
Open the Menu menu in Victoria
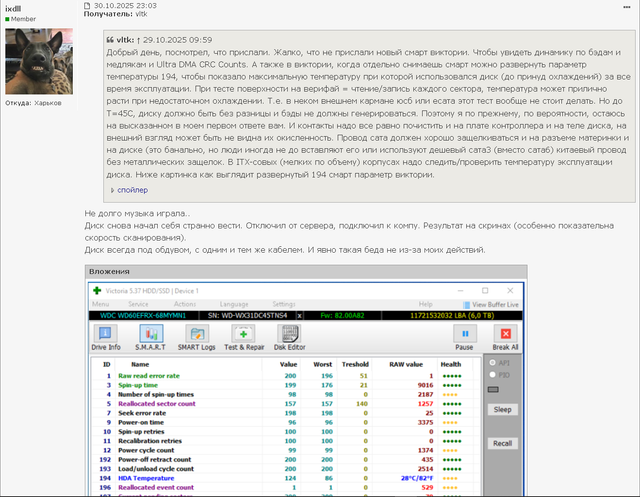pos(100,304)
